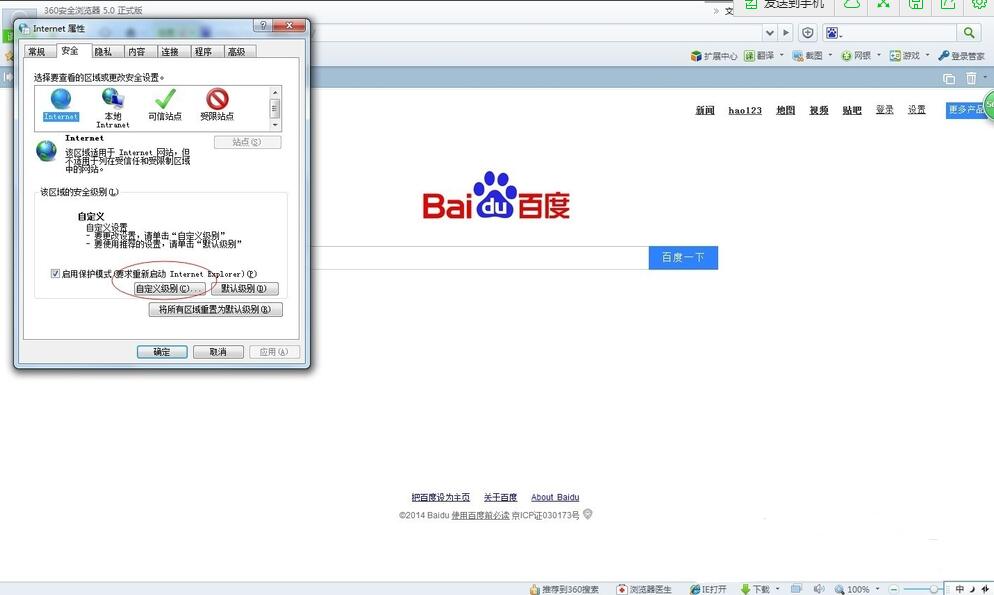Click the window icon left of speaker in status bar
The height and width of the screenshot is (595, 994).
796,589
